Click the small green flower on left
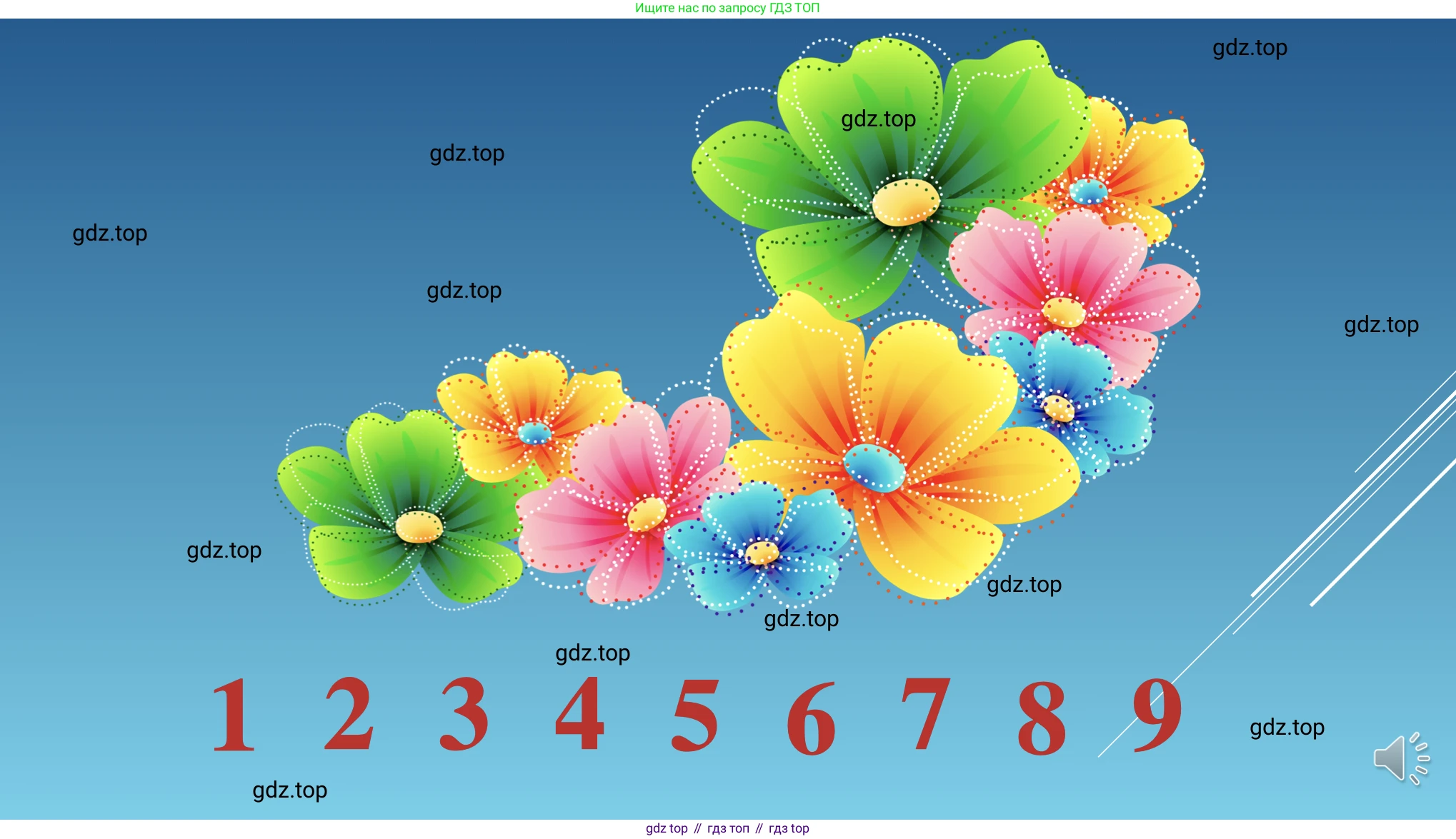 (419, 526)
